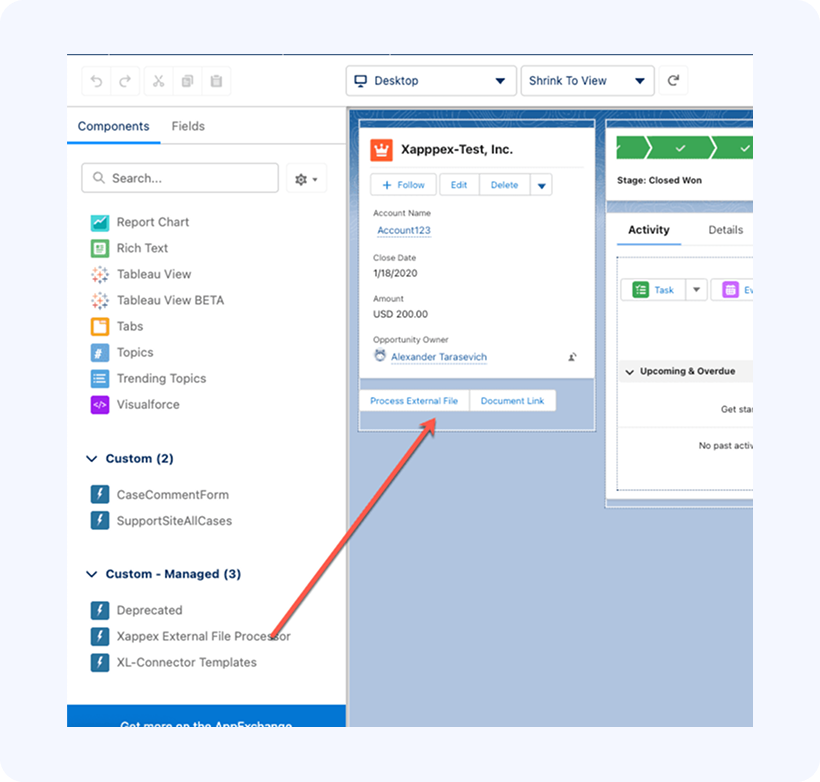The height and width of the screenshot is (782, 820).
Task: Click the change owner icon beside Alexander Tarasevich
Action: coord(572,357)
